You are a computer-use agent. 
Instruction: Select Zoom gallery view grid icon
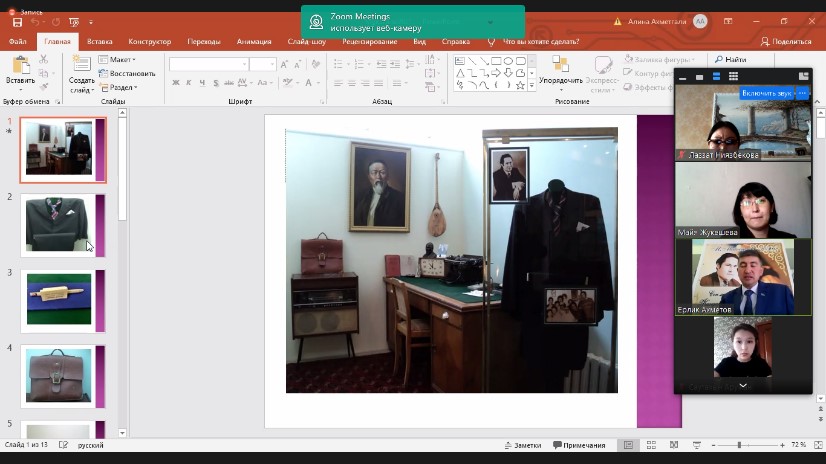coord(733,77)
